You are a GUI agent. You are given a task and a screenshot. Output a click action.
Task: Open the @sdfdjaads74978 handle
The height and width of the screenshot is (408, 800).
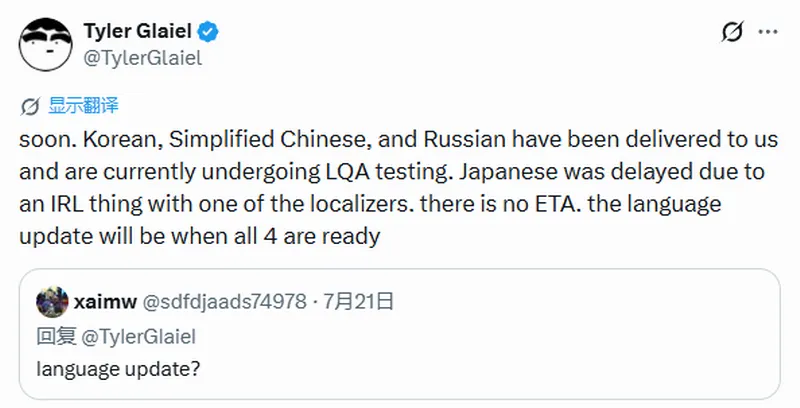tap(224, 302)
